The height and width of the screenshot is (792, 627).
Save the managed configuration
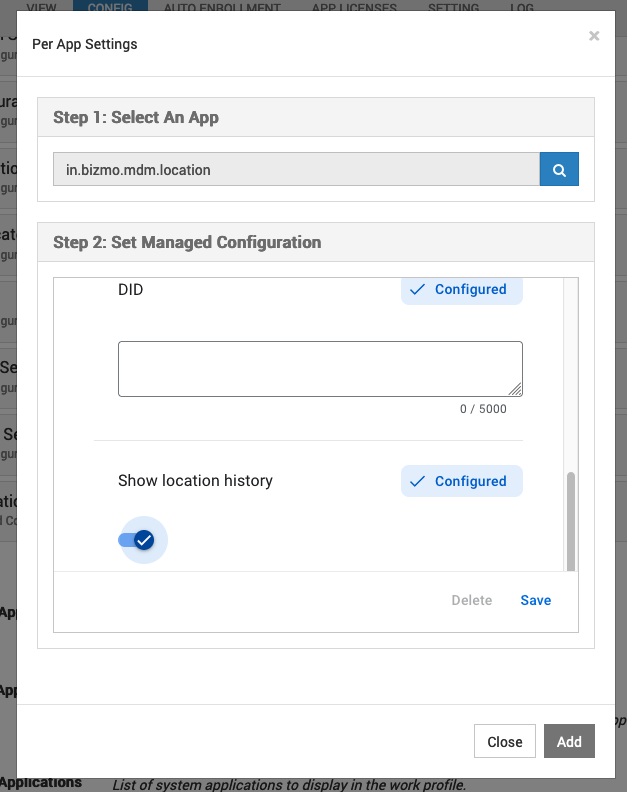(535, 600)
